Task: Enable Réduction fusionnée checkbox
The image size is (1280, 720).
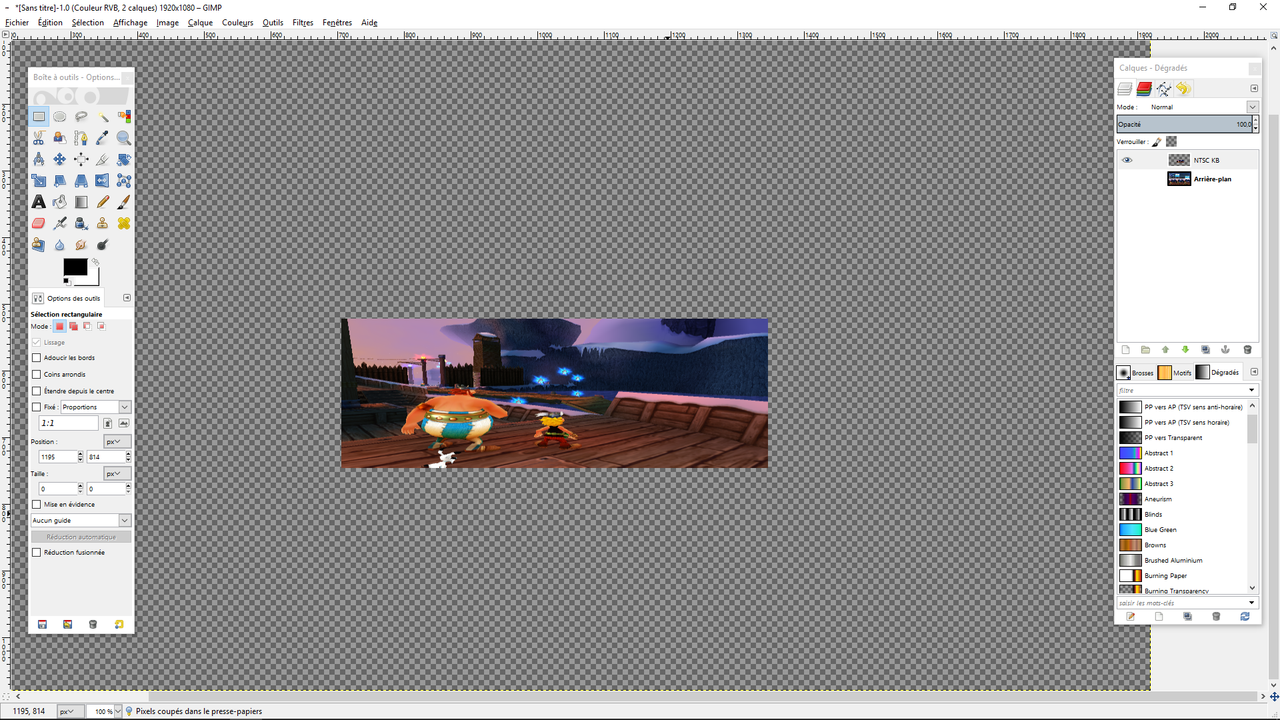Action: [x=37, y=552]
